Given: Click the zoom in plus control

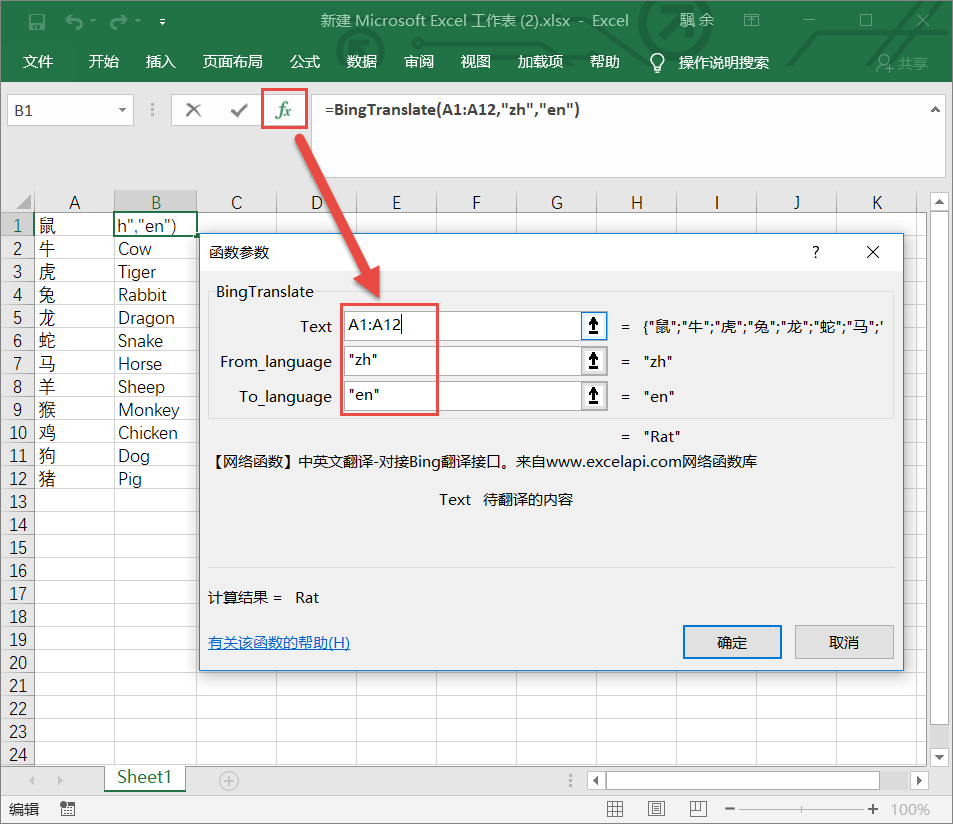Looking at the screenshot, I should coord(874,808).
